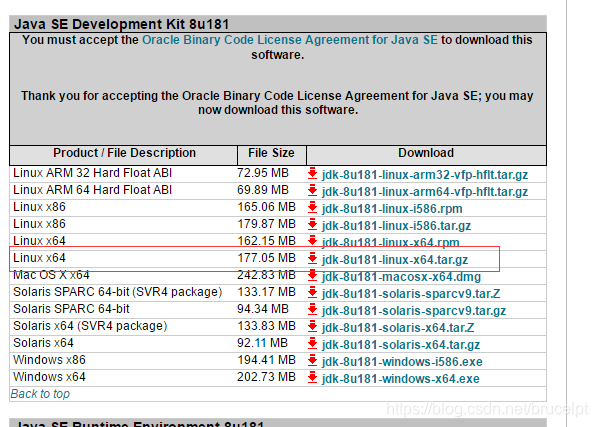
Task: Click the 177.05 MB file size
Action: [266, 258]
